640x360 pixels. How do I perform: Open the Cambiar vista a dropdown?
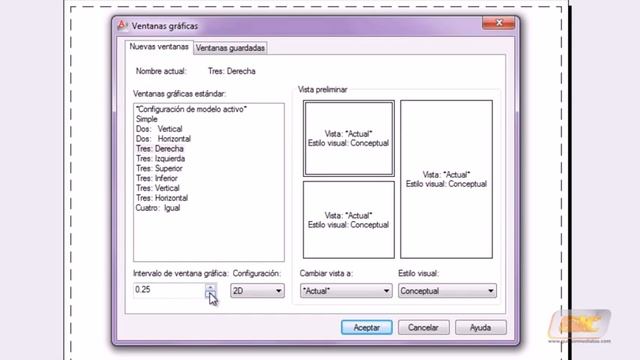coord(346,291)
